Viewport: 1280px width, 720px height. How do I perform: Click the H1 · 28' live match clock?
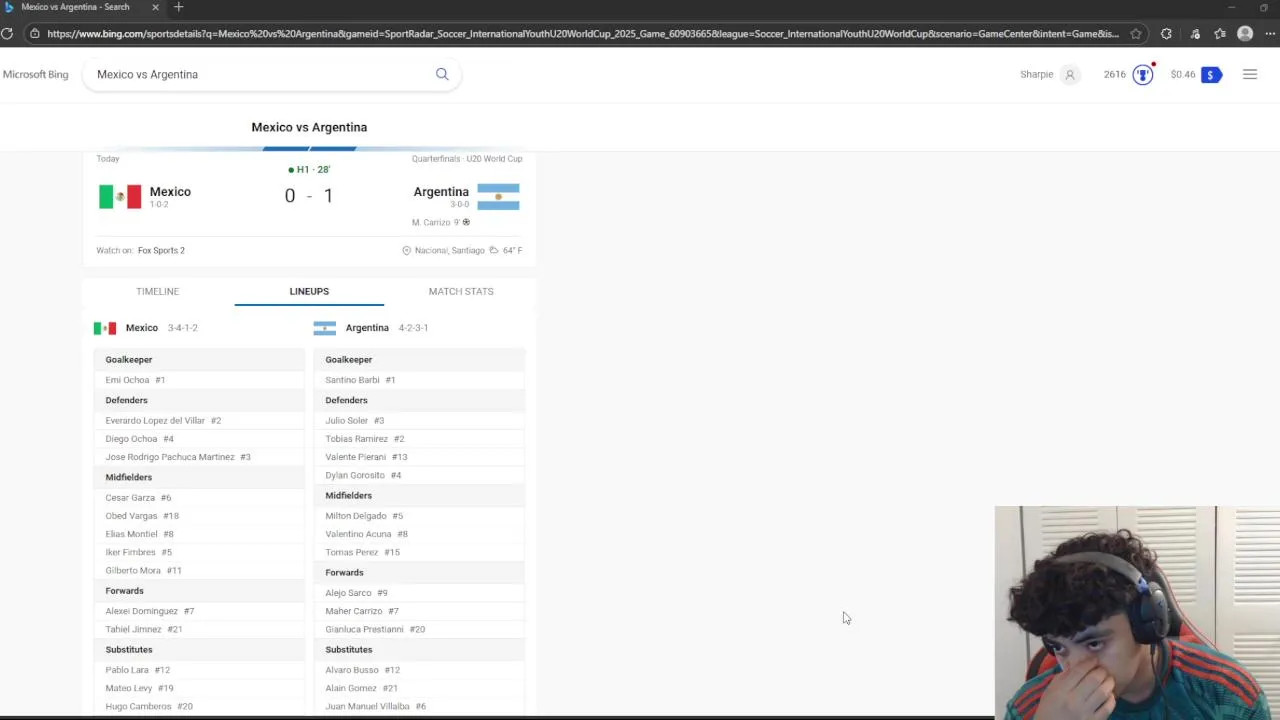309,170
